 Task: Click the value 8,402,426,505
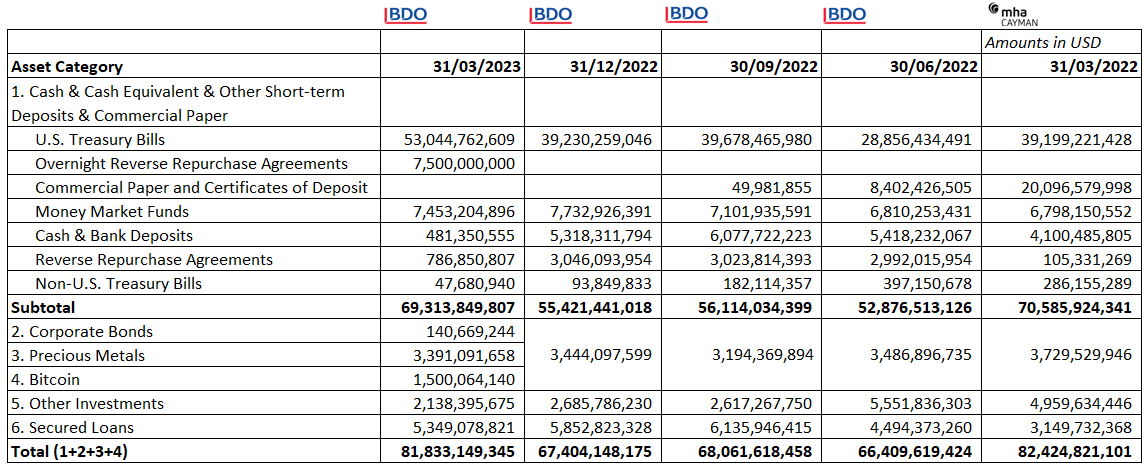pyautogui.click(x=921, y=187)
